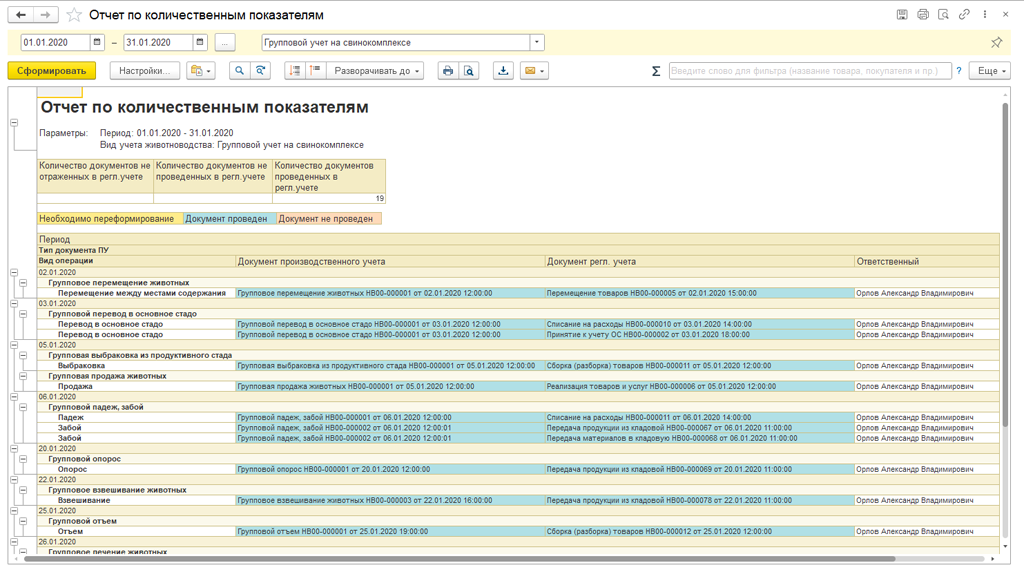Click the sum (sigma) icon
Screen dimensions: 1024x572
(656, 71)
